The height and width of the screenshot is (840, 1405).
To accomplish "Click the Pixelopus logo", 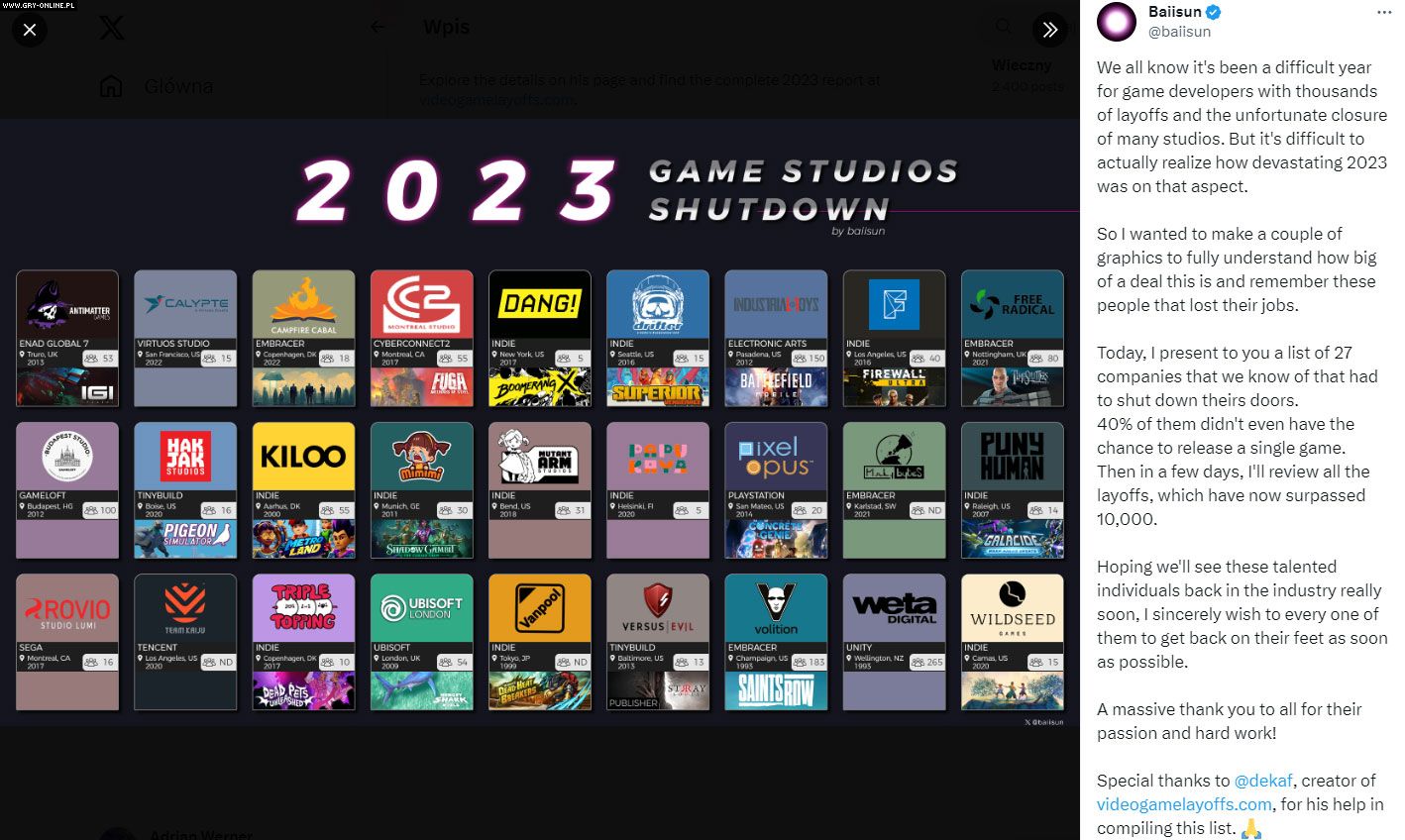I will (x=776, y=457).
